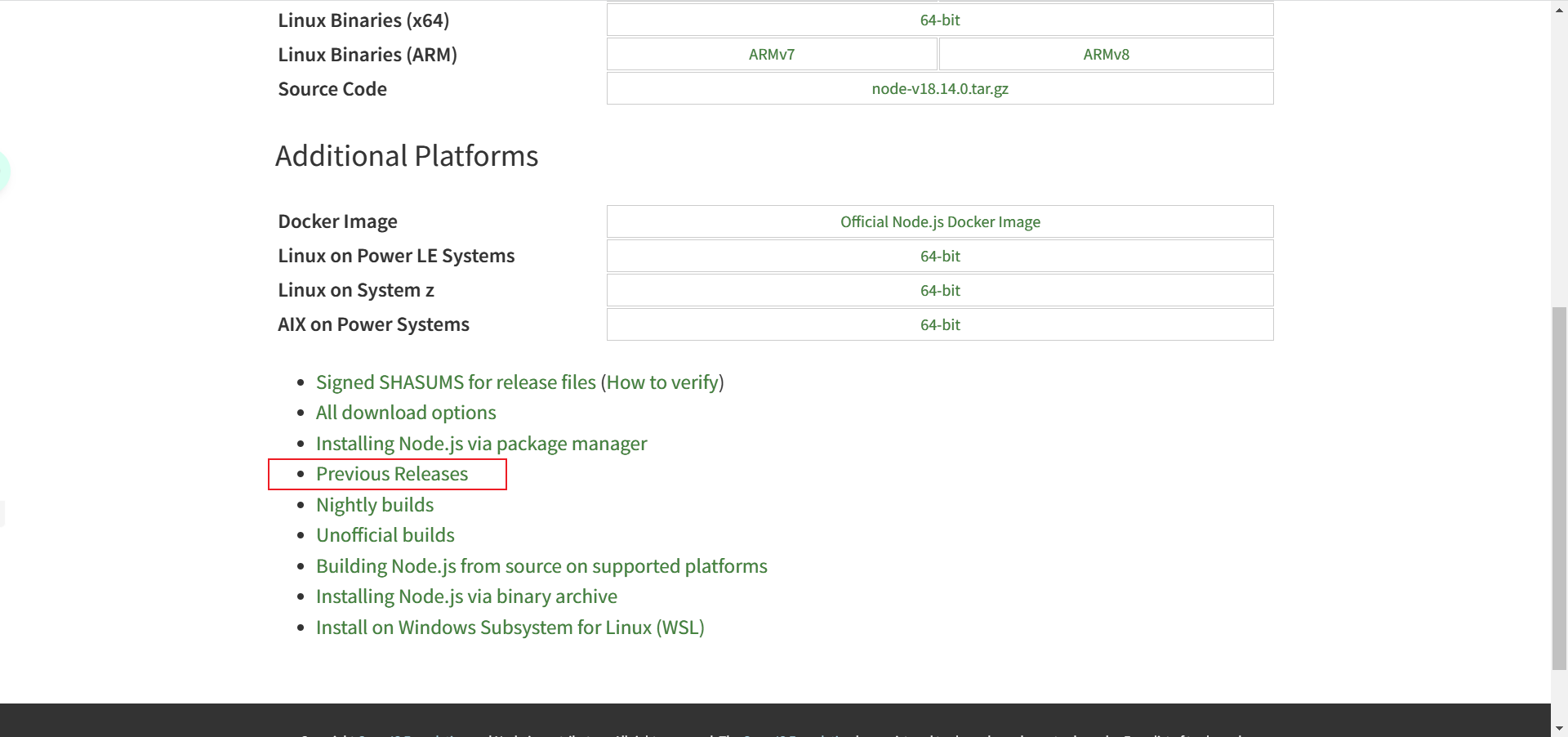Screen dimensions: 1568x737
Task: Open Unofficial builds link
Action: coord(385,535)
